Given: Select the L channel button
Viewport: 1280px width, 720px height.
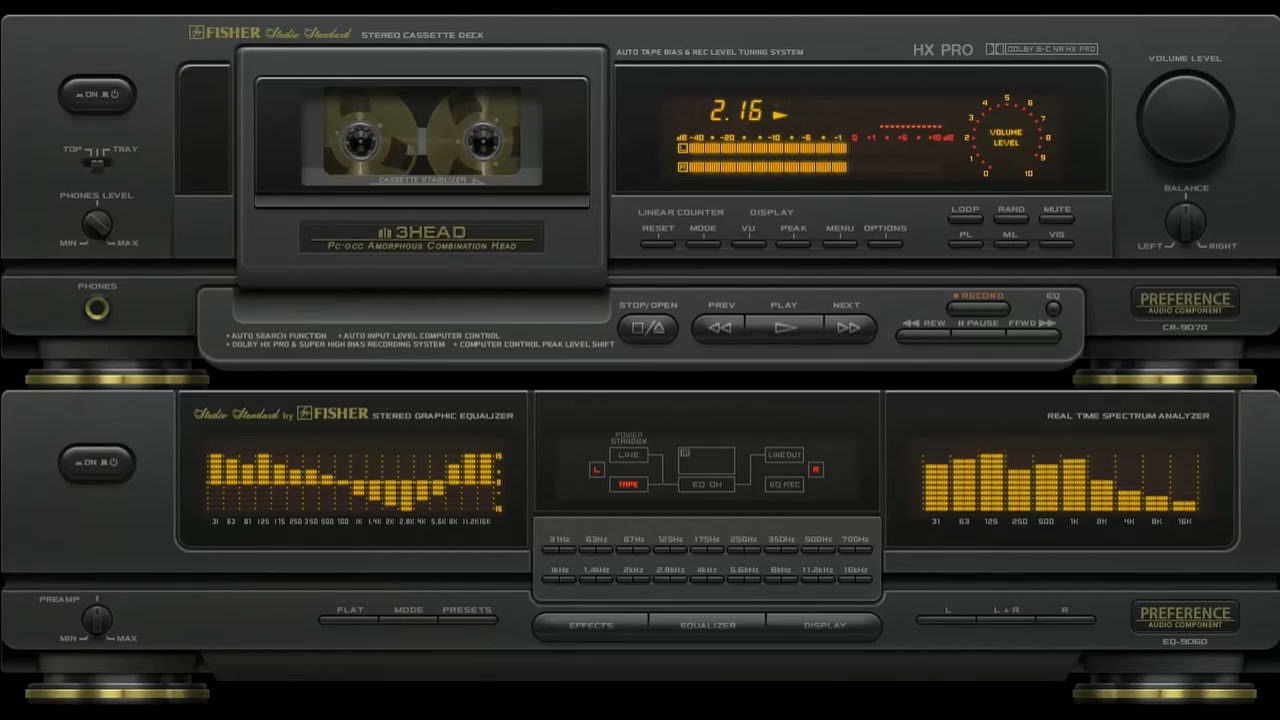Looking at the screenshot, I should click(947, 620).
